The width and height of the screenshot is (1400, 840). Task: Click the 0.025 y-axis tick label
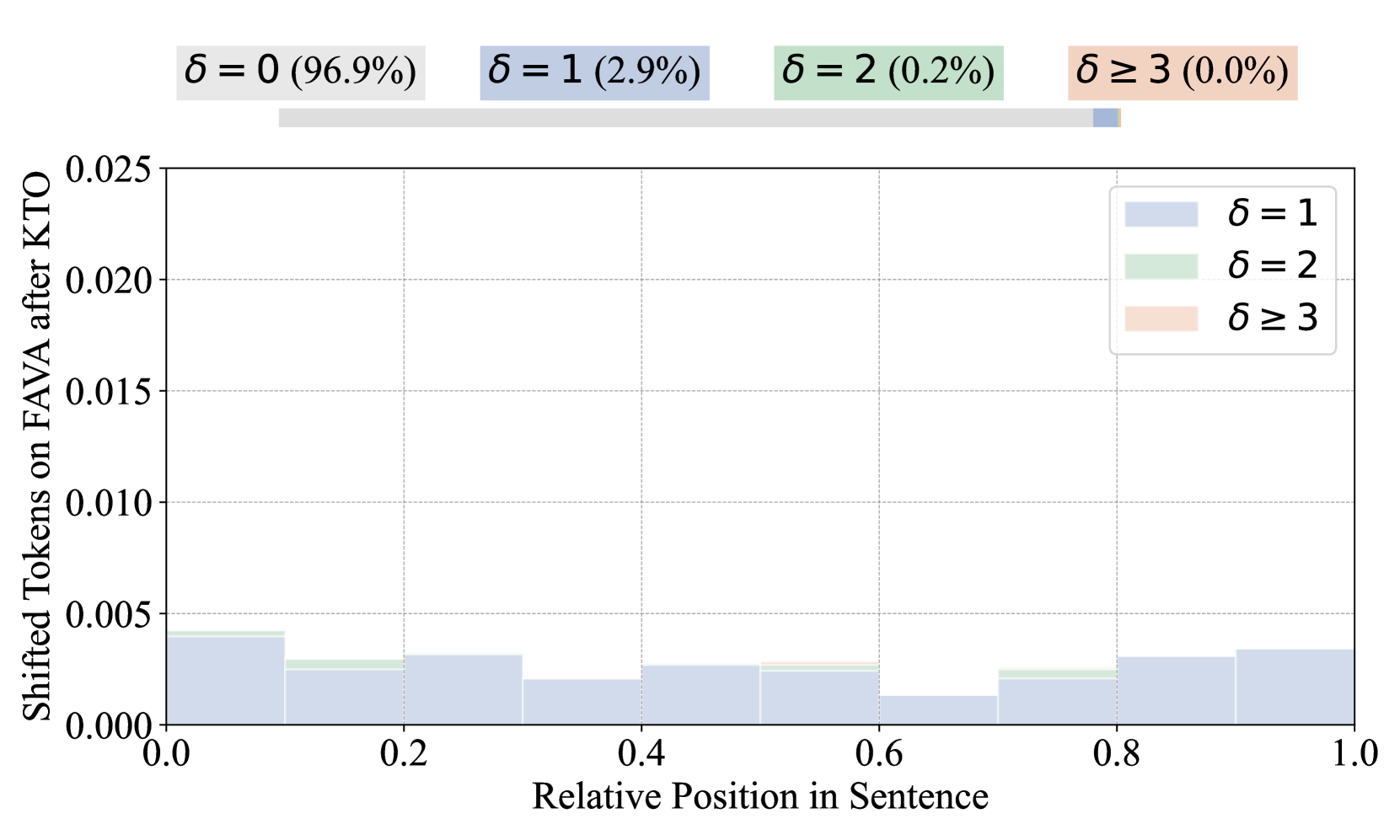108,169
